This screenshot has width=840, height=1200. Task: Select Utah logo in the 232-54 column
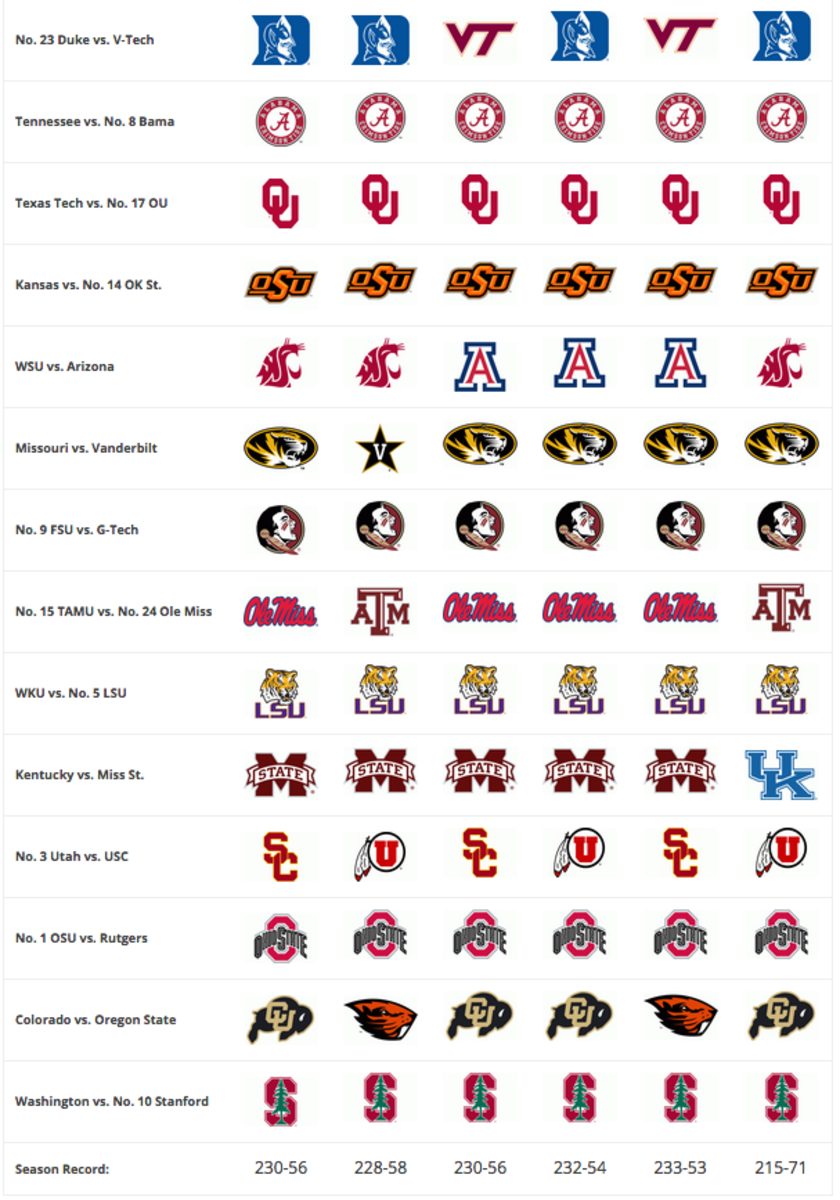pos(580,856)
